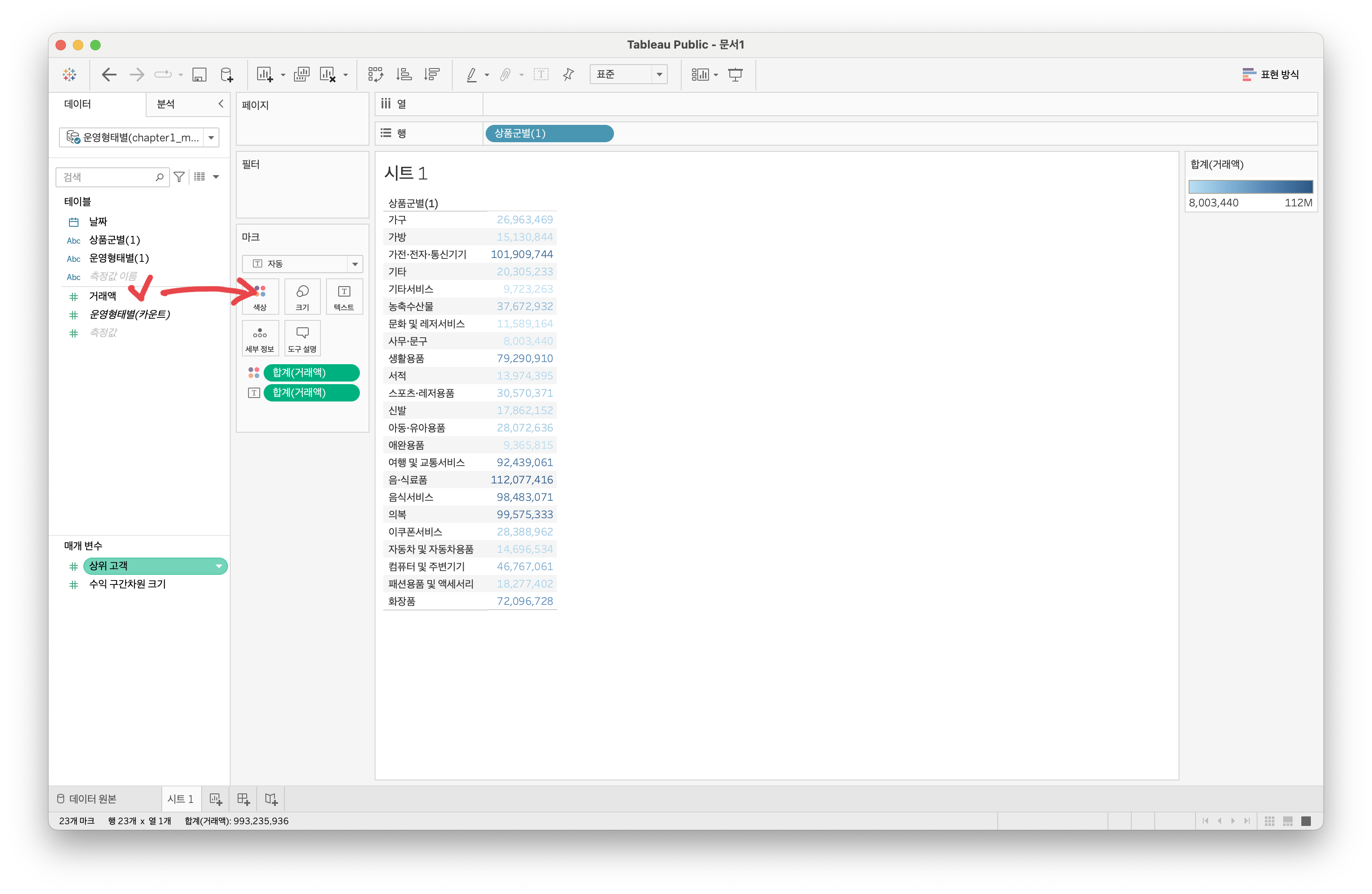Click the duplicate worksheet icon

pyautogui.click(x=301, y=75)
